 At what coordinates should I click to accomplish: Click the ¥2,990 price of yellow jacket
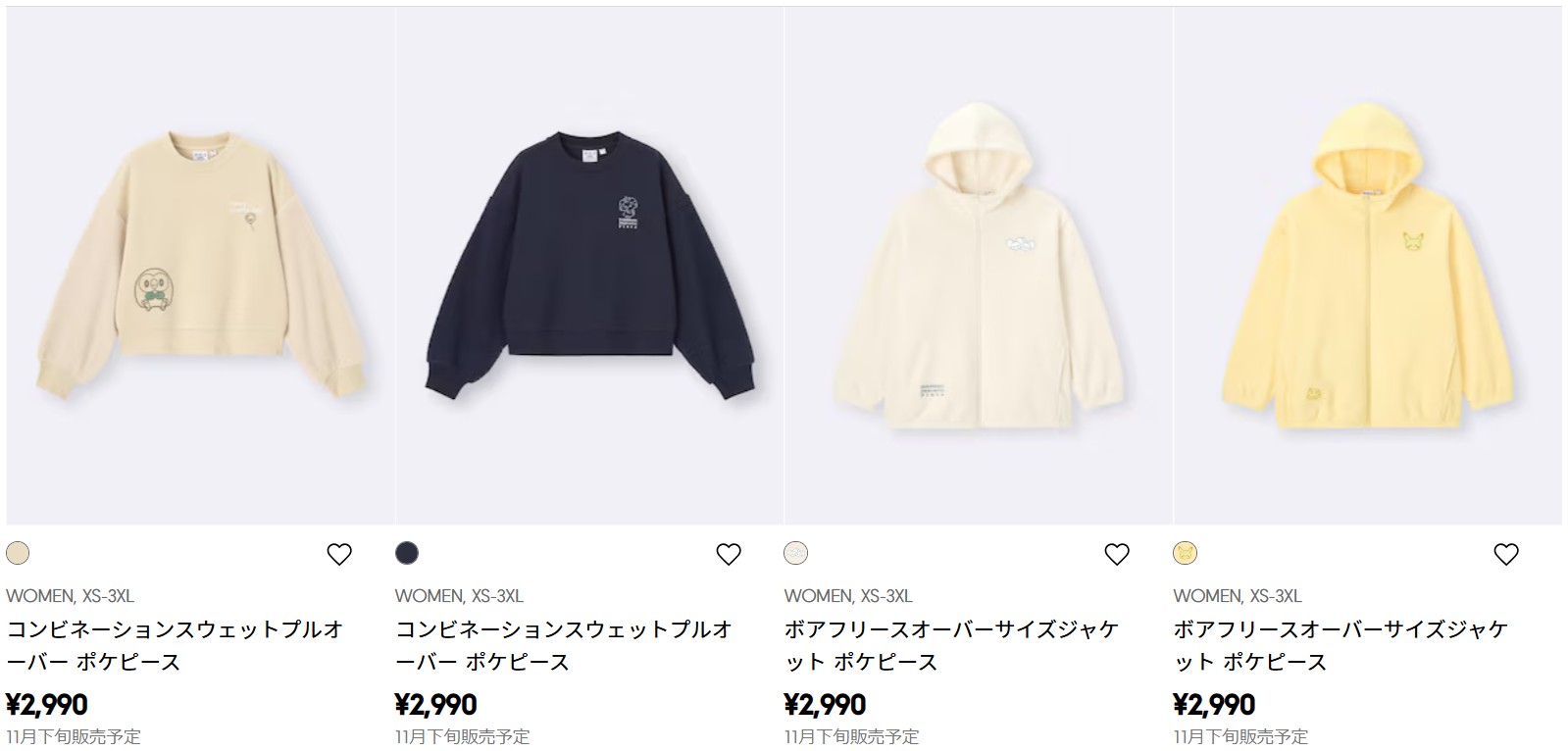(x=1215, y=705)
